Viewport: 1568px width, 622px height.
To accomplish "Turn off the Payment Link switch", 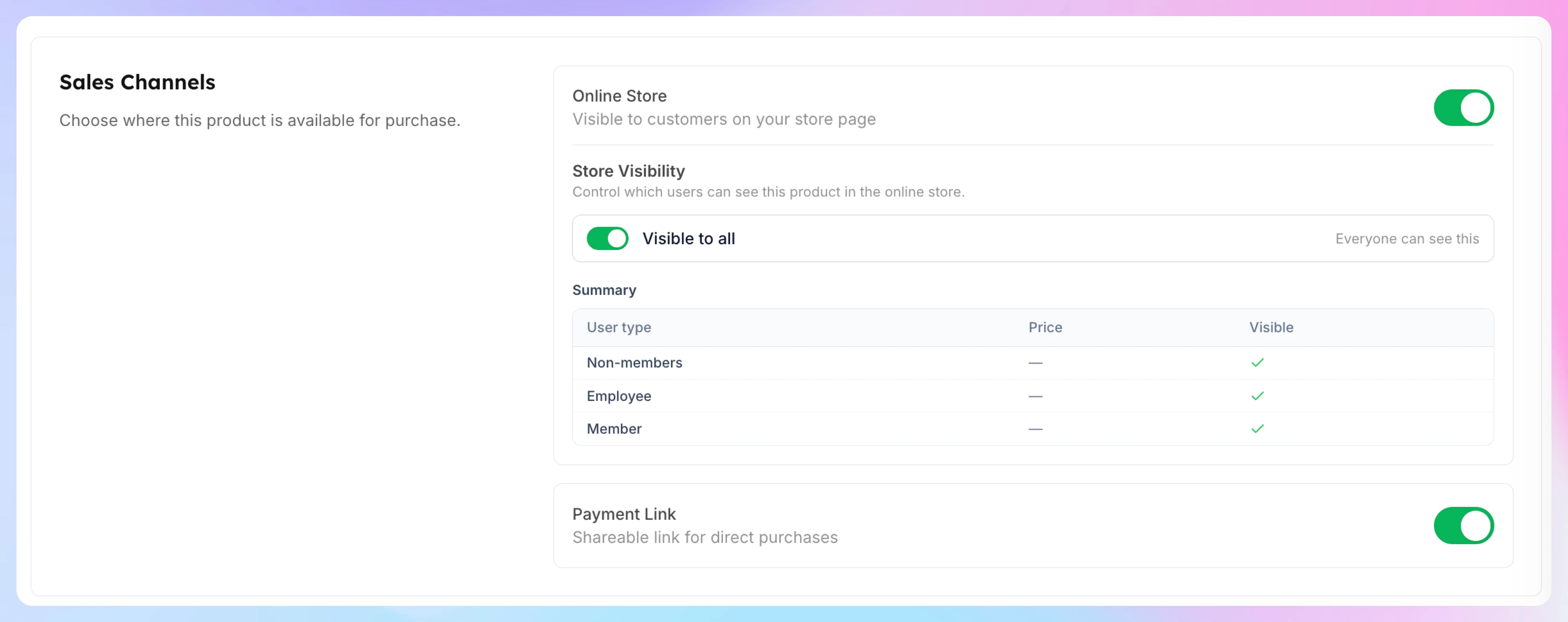I will [x=1463, y=525].
